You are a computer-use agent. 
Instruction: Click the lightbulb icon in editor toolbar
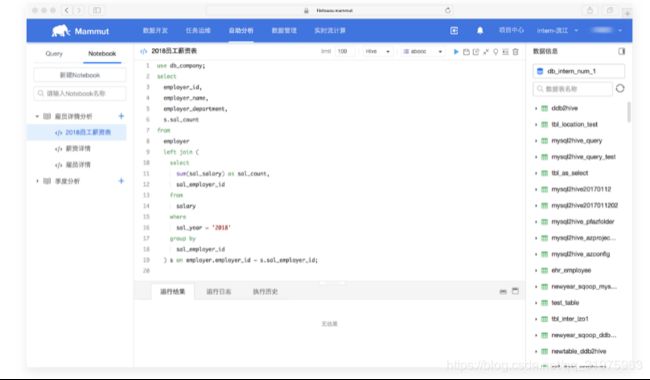point(495,52)
